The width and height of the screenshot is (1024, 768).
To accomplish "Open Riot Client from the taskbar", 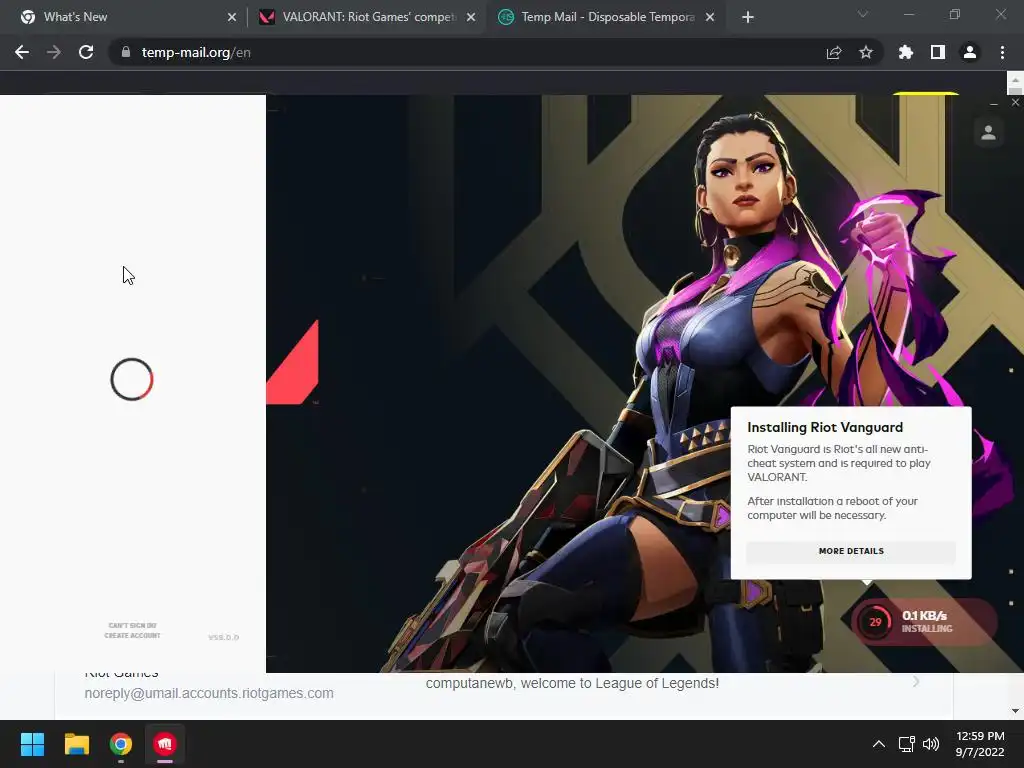I will click(x=165, y=744).
